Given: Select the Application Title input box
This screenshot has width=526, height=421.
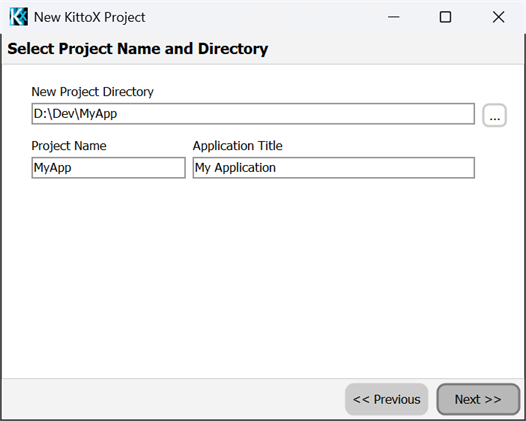Looking at the screenshot, I should tap(333, 167).
